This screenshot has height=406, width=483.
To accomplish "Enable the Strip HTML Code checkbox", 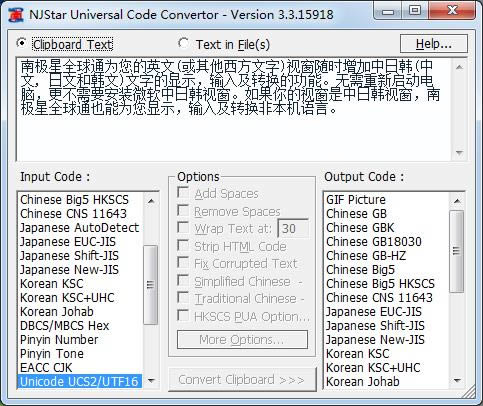I will (x=183, y=245).
